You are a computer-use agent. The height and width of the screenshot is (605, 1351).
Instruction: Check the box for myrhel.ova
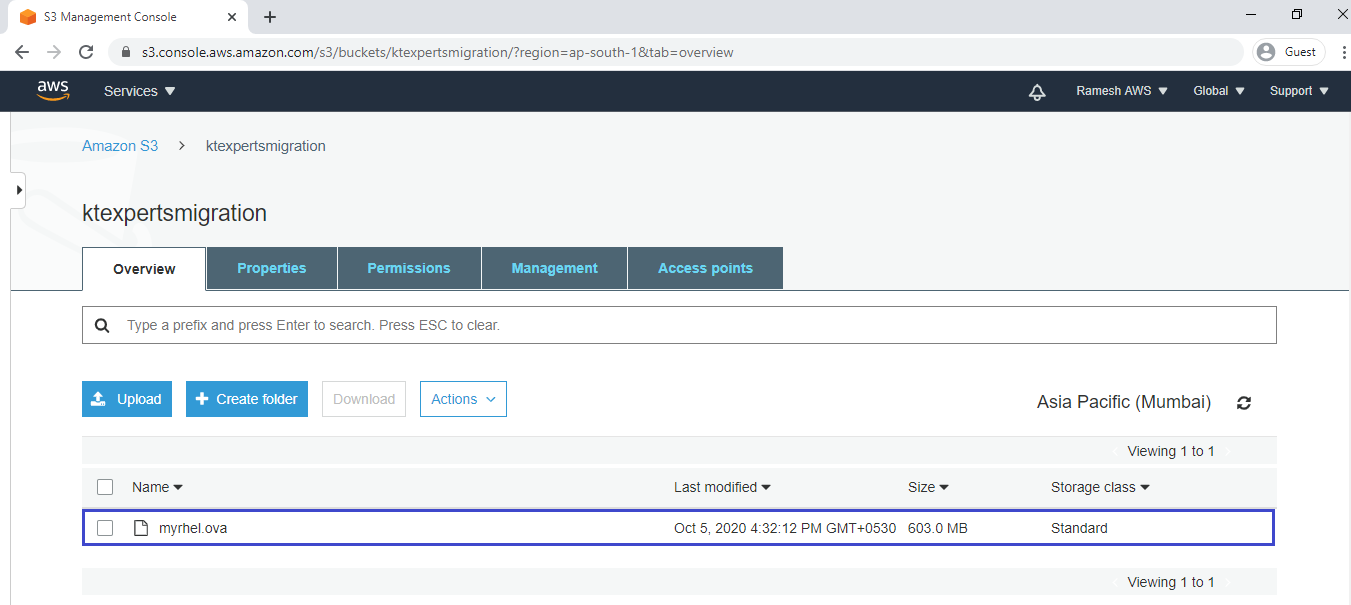pyautogui.click(x=105, y=528)
